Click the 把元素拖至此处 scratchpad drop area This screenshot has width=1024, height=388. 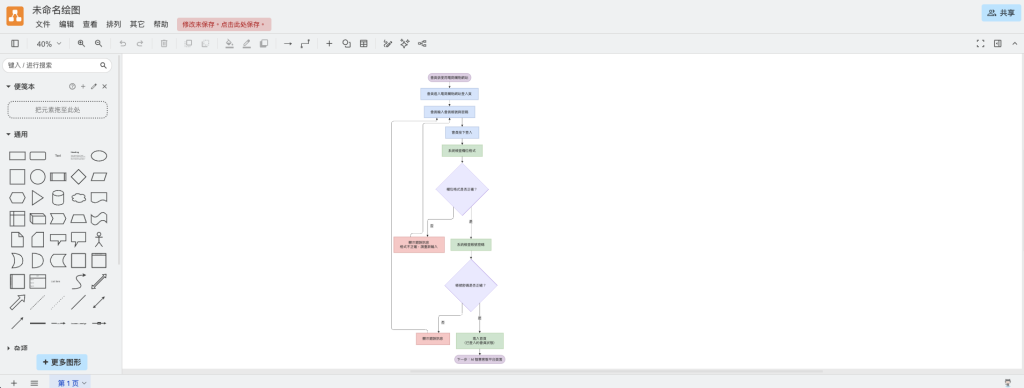[x=57, y=110]
